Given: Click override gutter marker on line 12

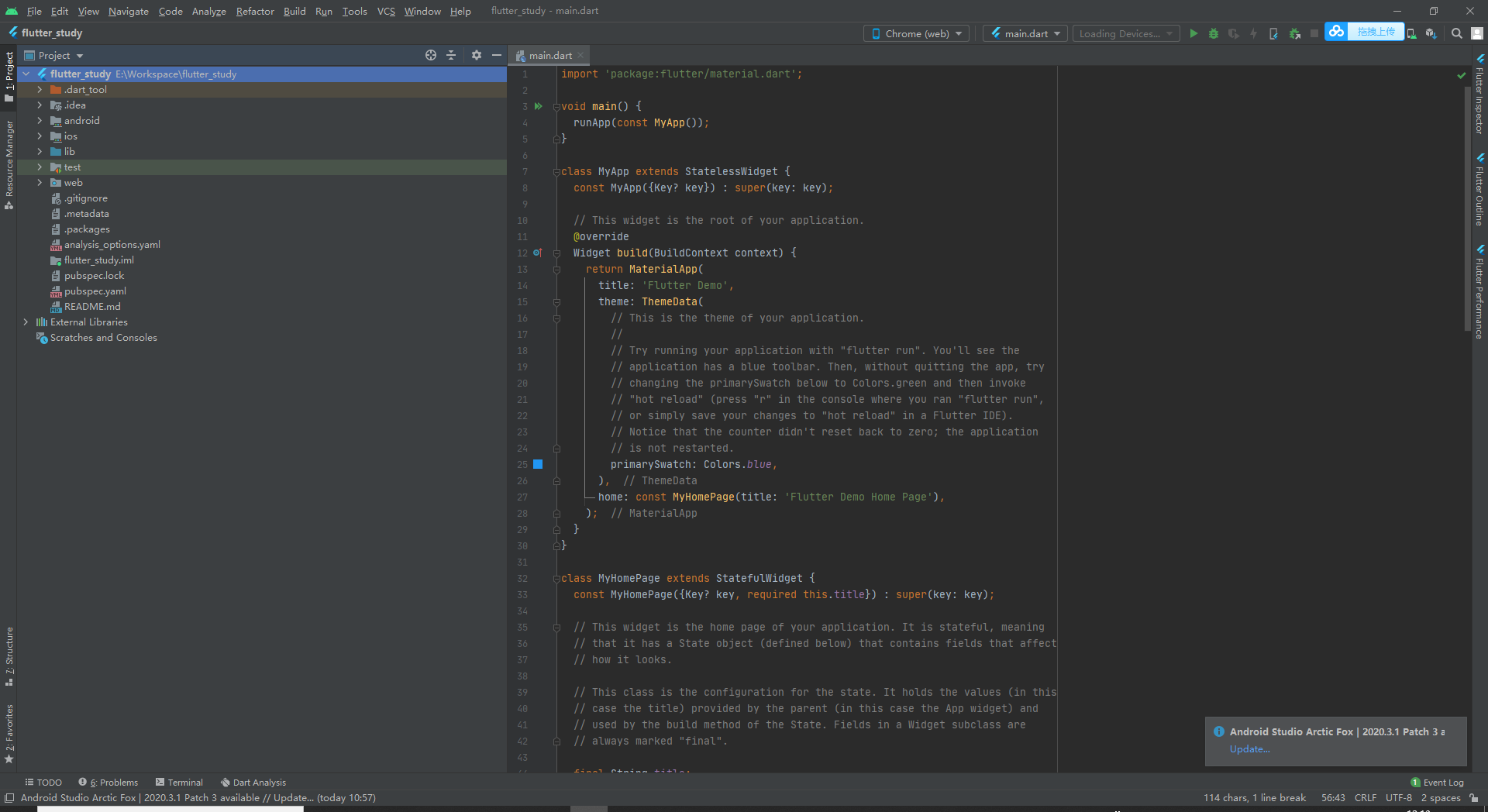Looking at the screenshot, I should click(538, 253).
